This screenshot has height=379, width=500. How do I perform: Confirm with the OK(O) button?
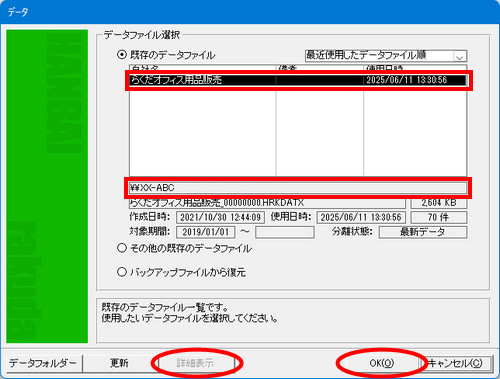tap(382, 363)
